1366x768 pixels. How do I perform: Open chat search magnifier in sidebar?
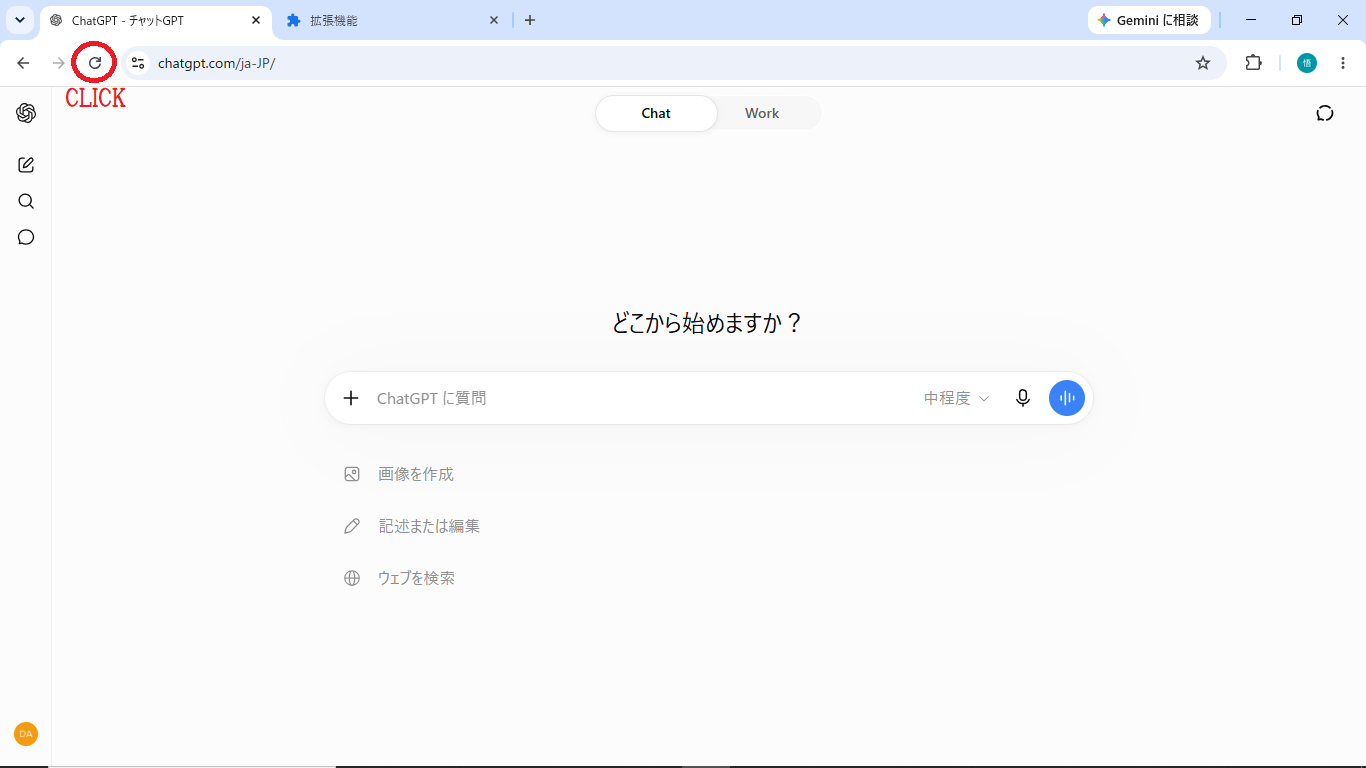(x=26, y=201)
